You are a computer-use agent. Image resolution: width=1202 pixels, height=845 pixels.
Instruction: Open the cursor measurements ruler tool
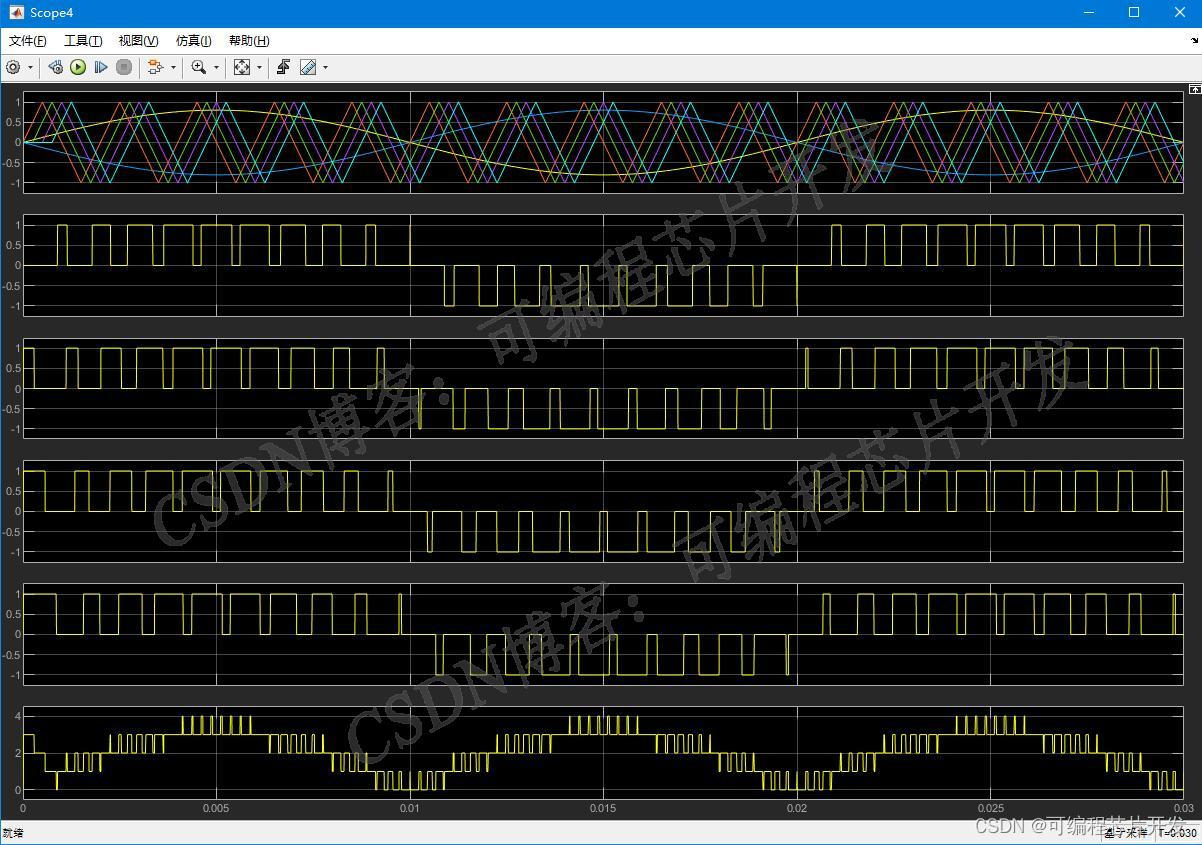[308, 67]
